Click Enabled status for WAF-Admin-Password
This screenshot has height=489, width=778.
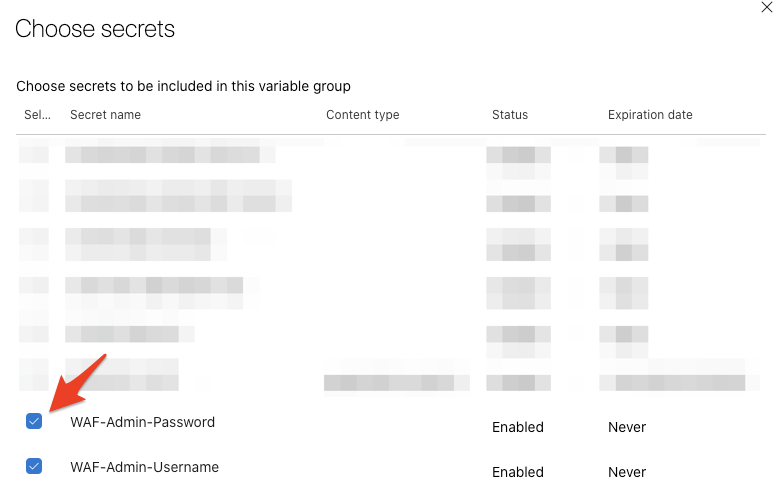[517, 427]
